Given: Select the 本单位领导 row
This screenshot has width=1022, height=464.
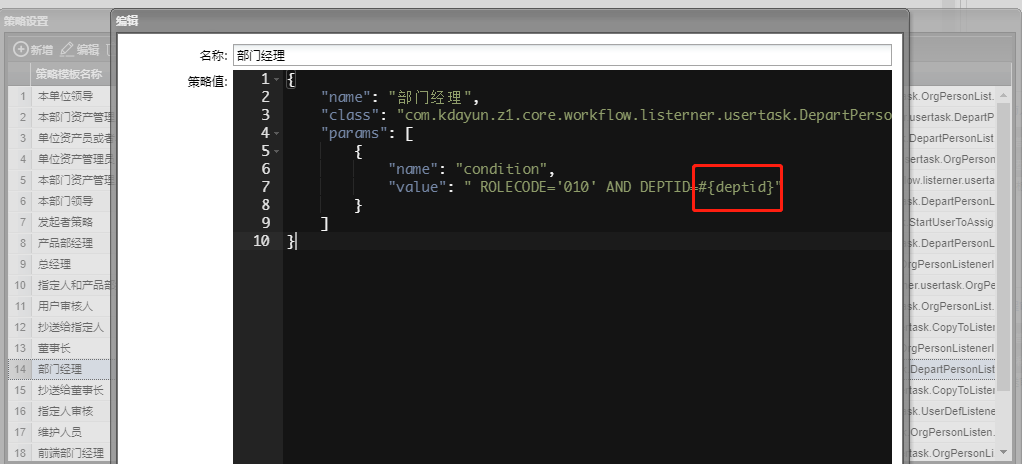Looking at the screenshot, I should (65, 96).
